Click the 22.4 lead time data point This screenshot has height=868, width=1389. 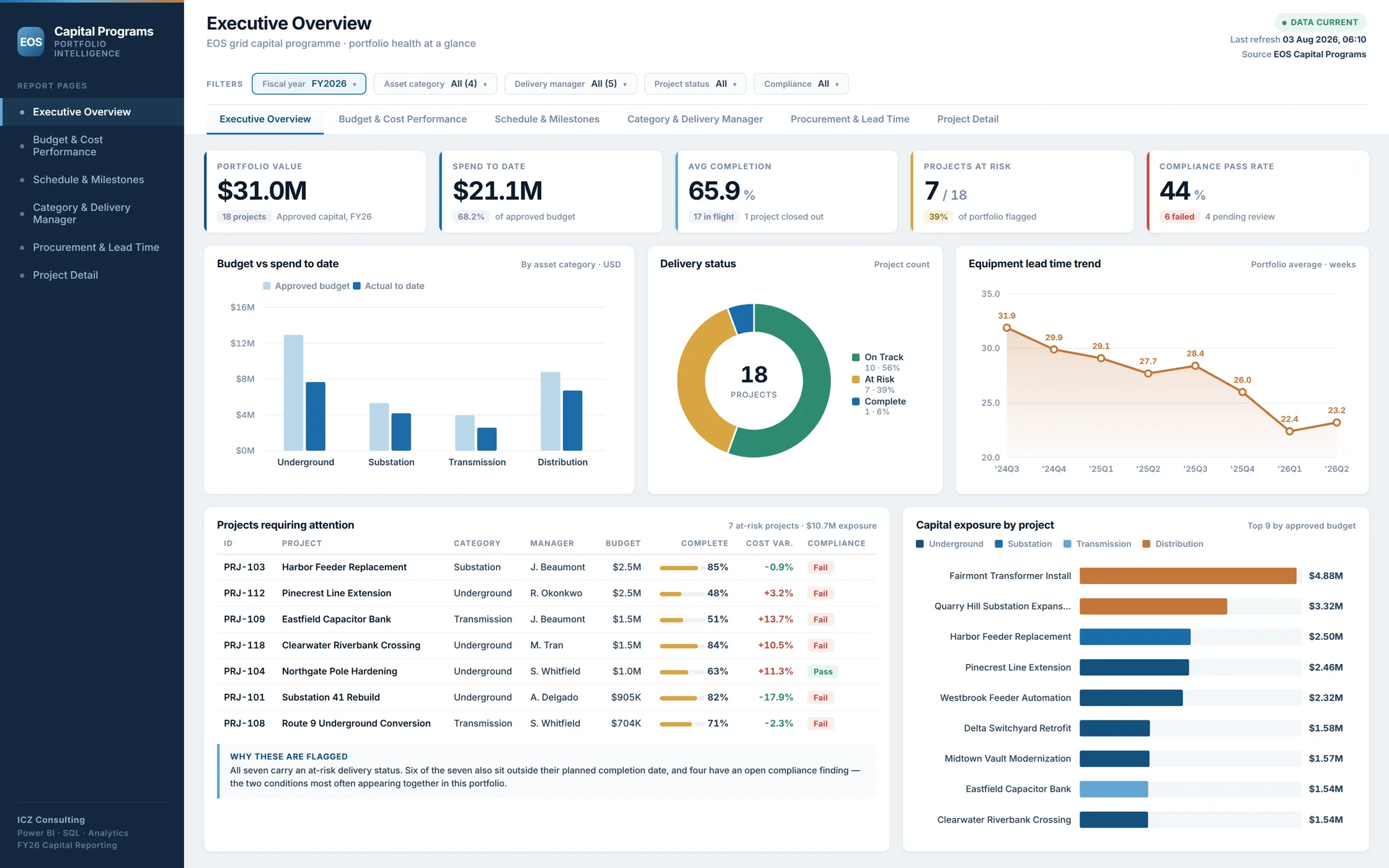[1289, 431]
